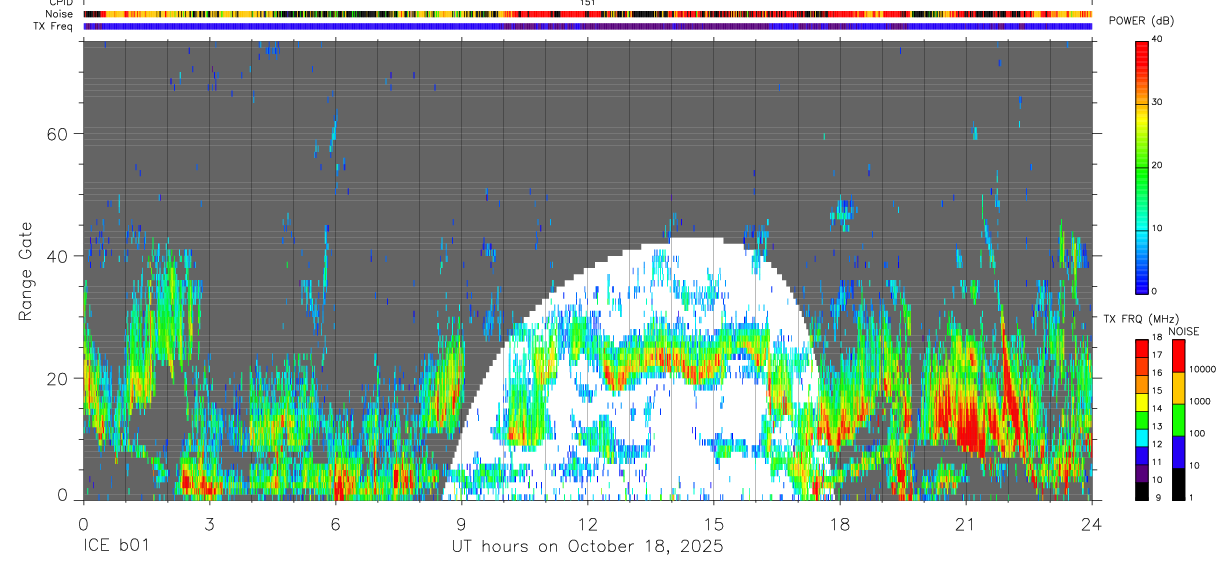Image resolution: width=1228 pixels, height=567 pixels.
Task: Click the 'TX Freq' row label at top left
Action: point(54,27)
